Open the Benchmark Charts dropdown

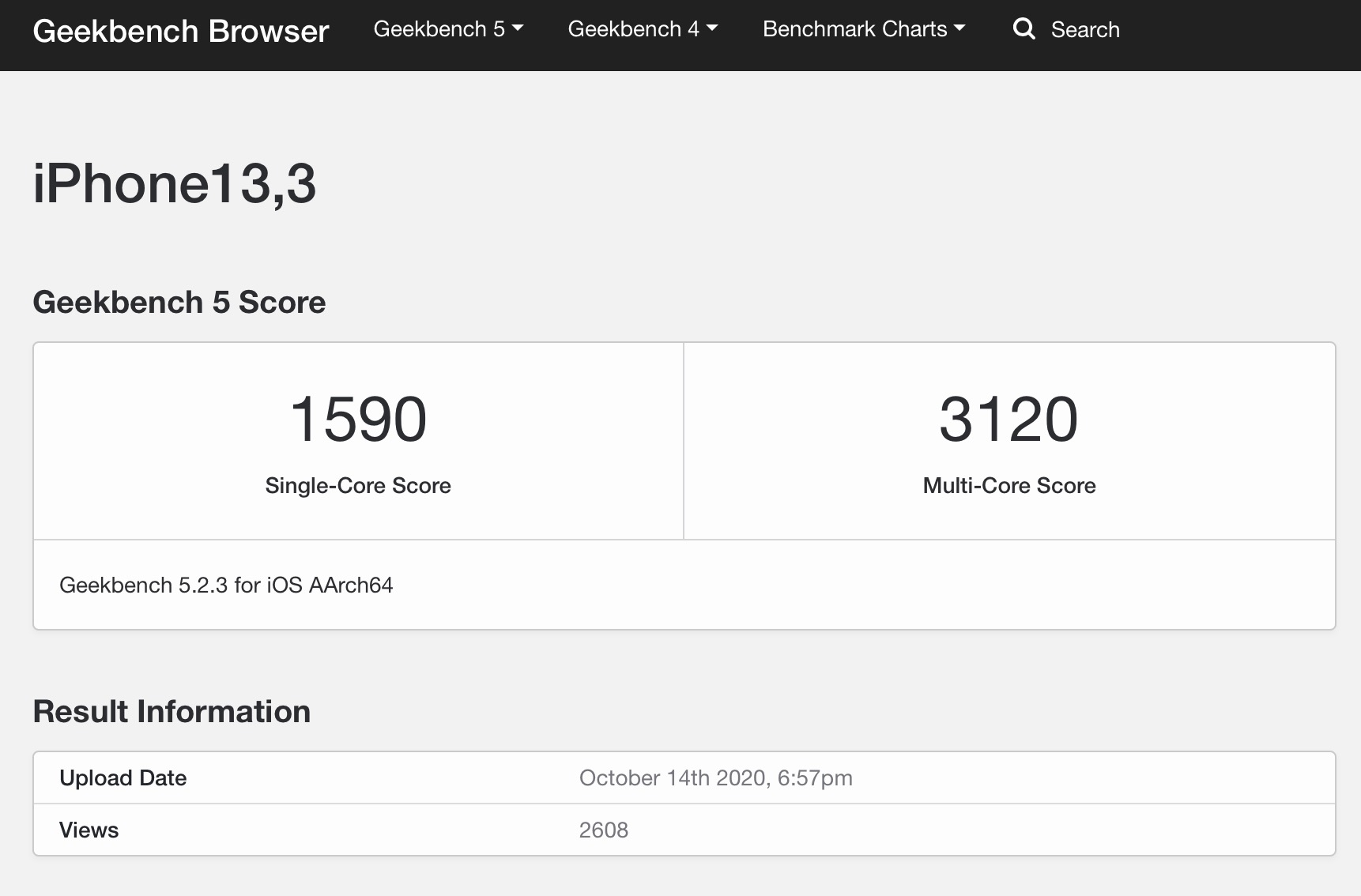[x=864, y=29]
